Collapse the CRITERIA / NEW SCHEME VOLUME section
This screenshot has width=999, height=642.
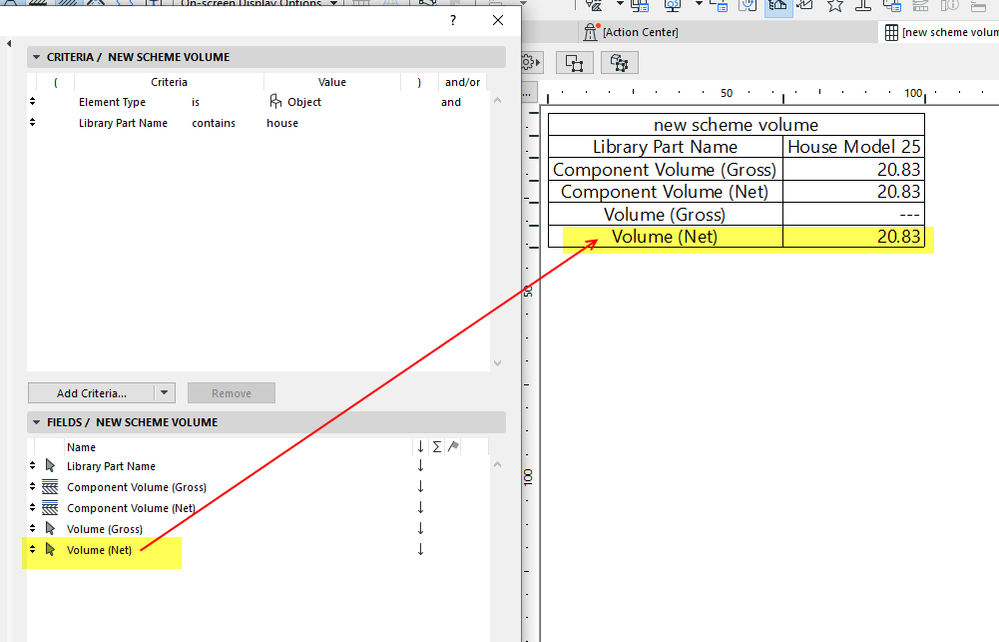tap(36, 57)
